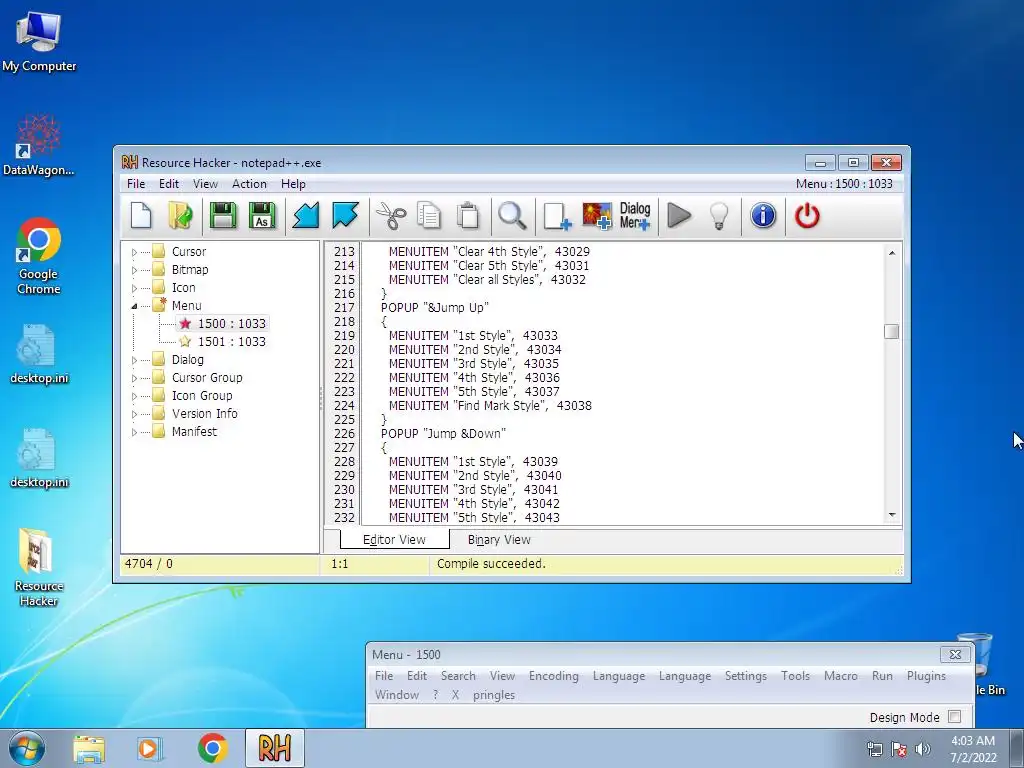
Task: Open Encoding in the Menu 1500 preview
Action: click(554, 676)
